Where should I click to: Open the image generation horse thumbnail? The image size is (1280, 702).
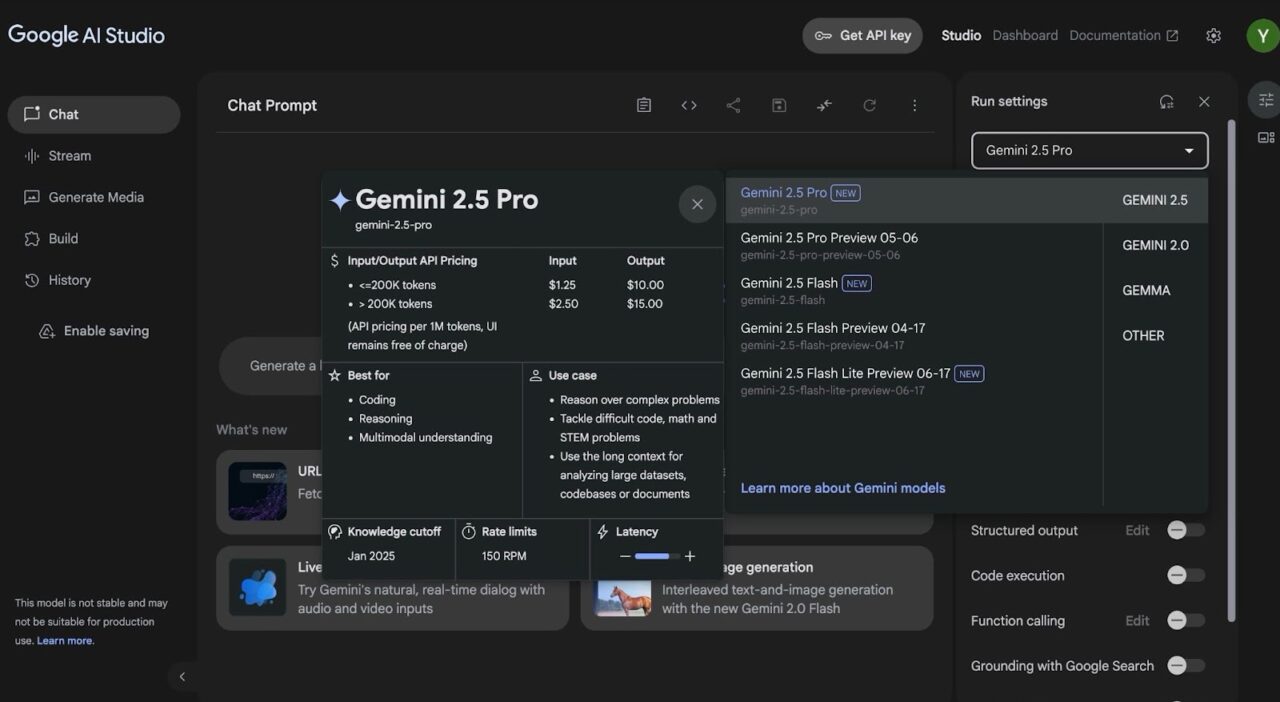click(x=624, y=598)
